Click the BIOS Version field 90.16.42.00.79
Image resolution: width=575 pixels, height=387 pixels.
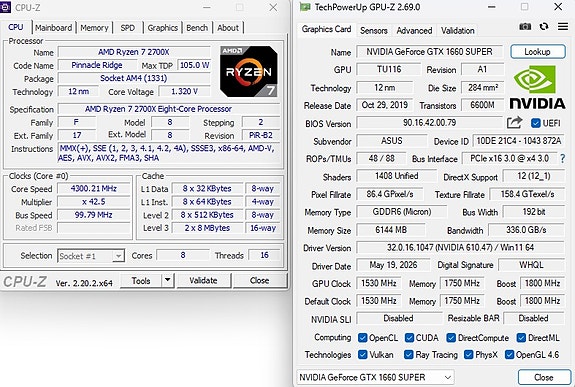click(x=429, y=123)
